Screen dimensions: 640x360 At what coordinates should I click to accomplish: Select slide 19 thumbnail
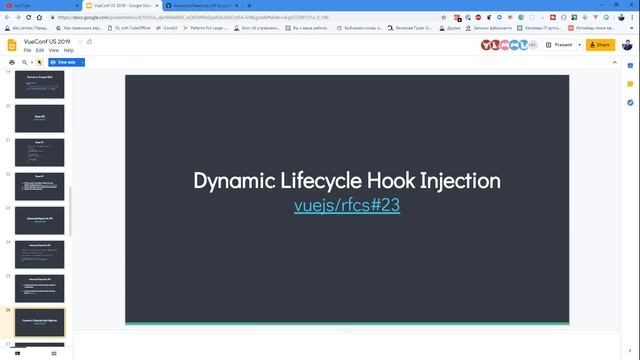(40, 84)
